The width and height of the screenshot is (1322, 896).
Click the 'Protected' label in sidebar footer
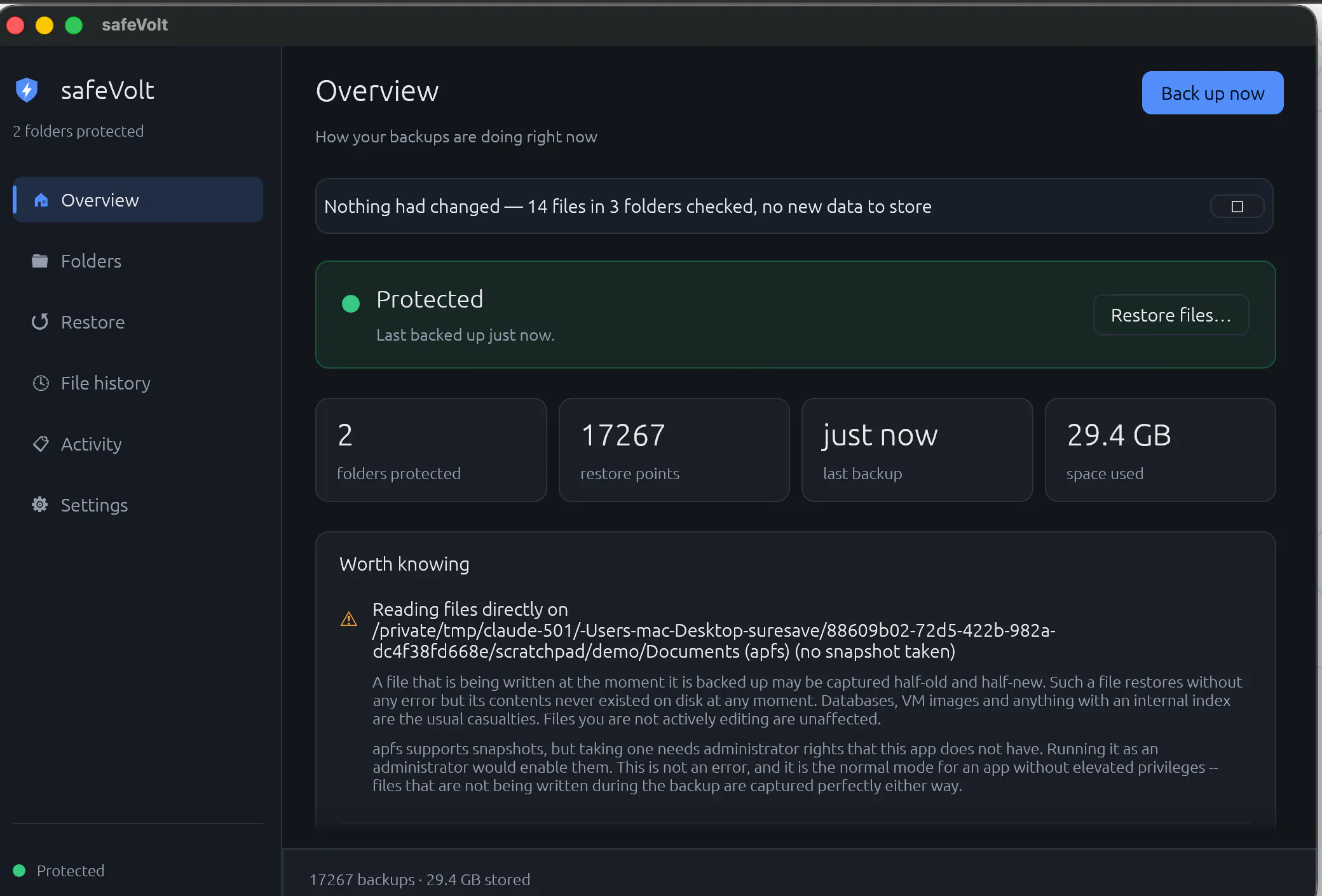point(71,871)
